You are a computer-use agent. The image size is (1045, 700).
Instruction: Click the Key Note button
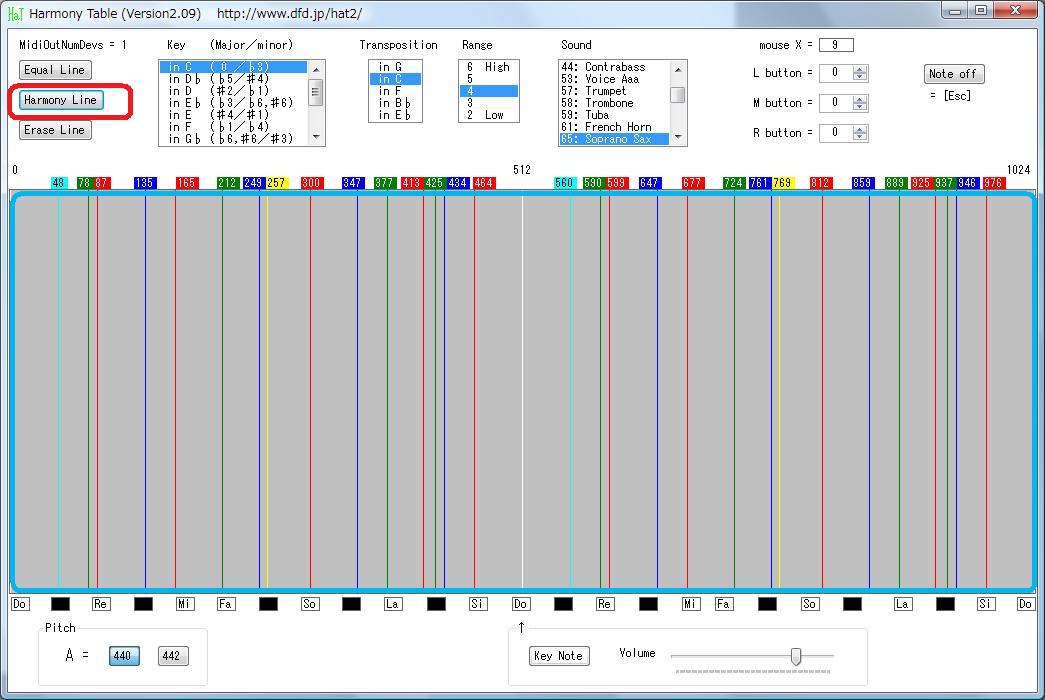pos(558,656)
